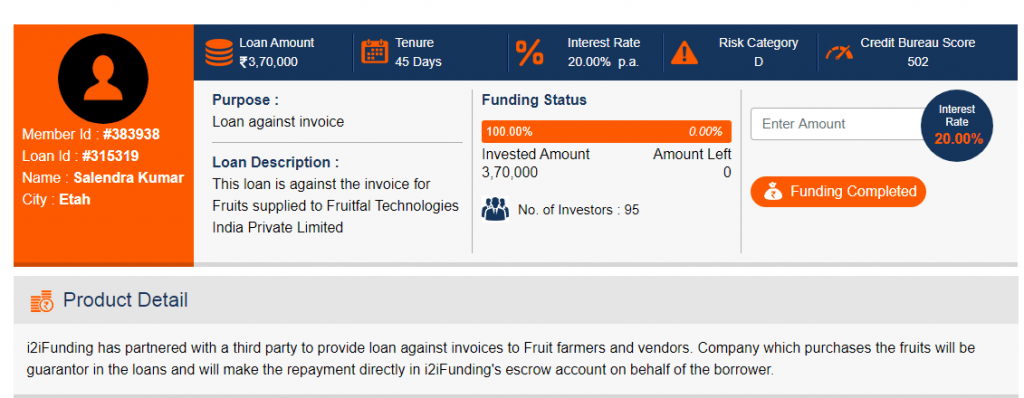Click the borrower name Salendra Kumar
Screen dimensions: 1024x398
129,178
